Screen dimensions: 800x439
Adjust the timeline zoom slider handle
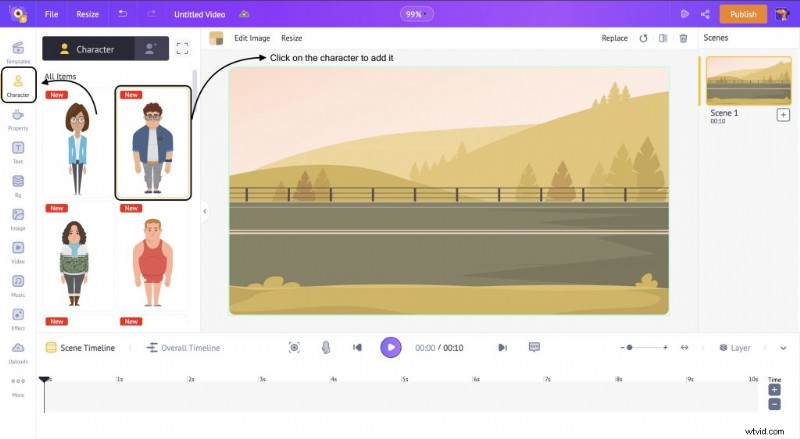(x=630, y=348)
